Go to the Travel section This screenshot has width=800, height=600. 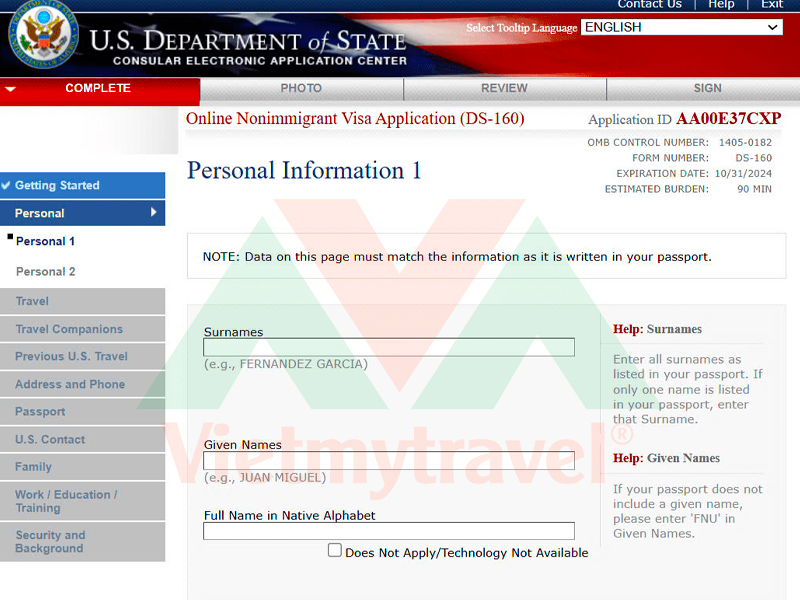click(83, 301)
